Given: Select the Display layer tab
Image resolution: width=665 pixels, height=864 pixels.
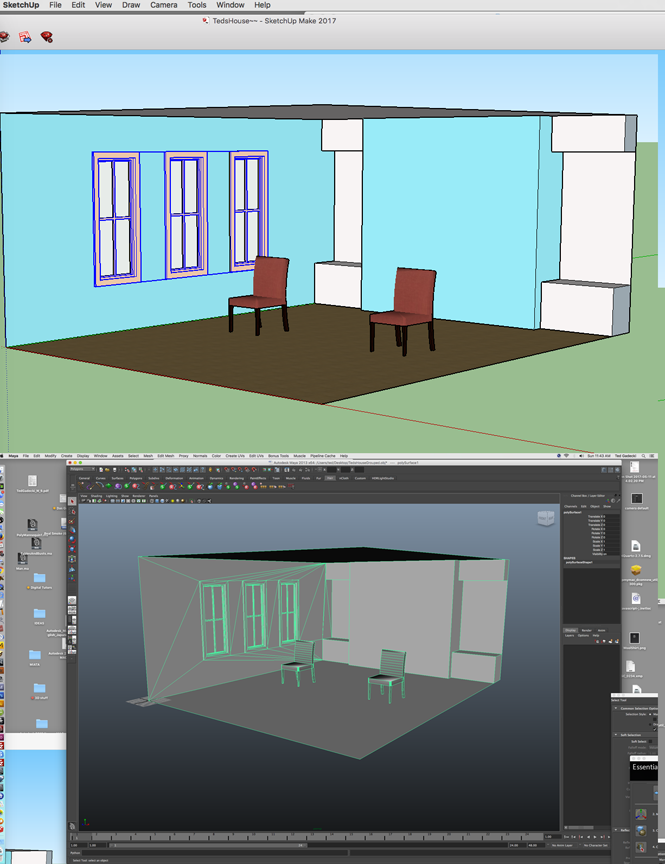Looking at the screenshot, I should (570, 630).
